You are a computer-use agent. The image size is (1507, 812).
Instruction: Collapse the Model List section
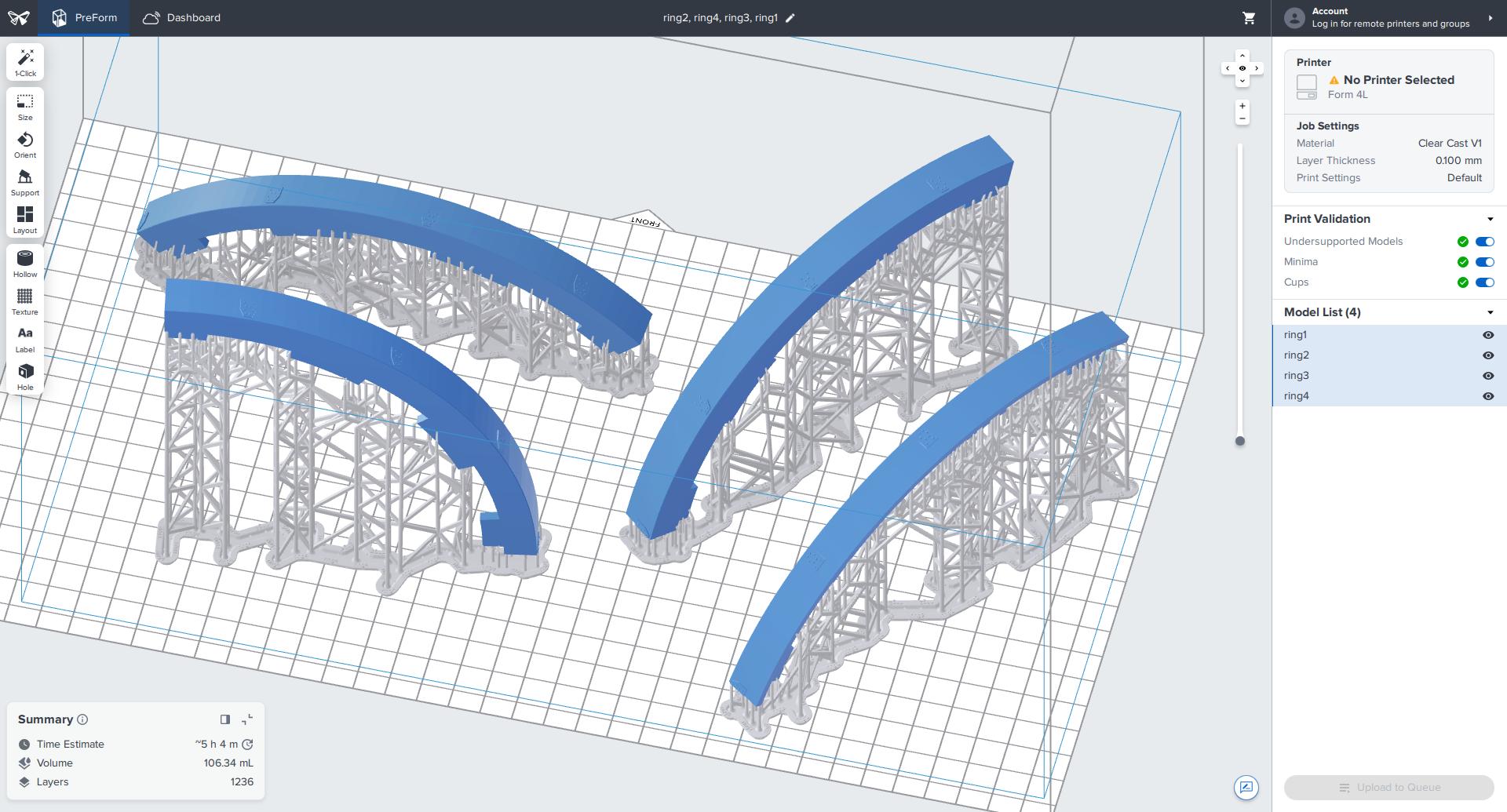tap(1490, 313)
